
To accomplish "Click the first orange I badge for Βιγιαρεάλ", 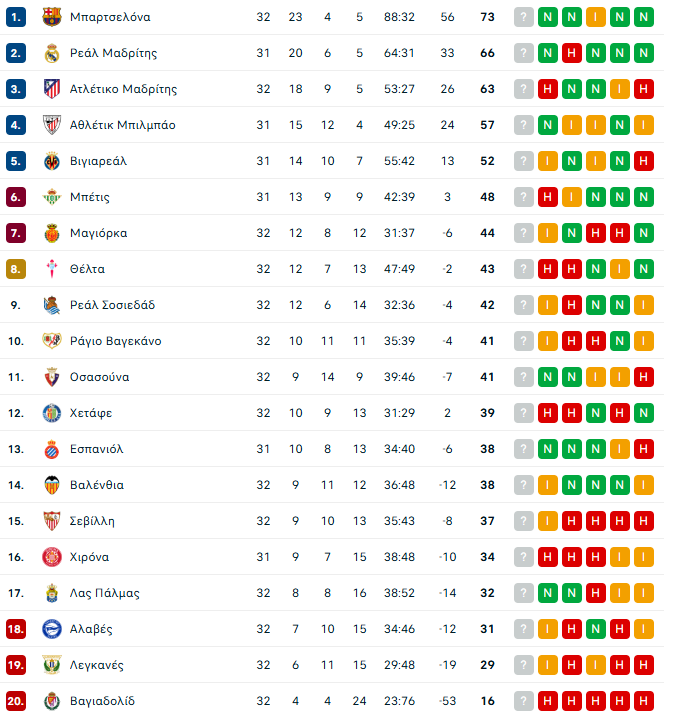I will (548, 161).
